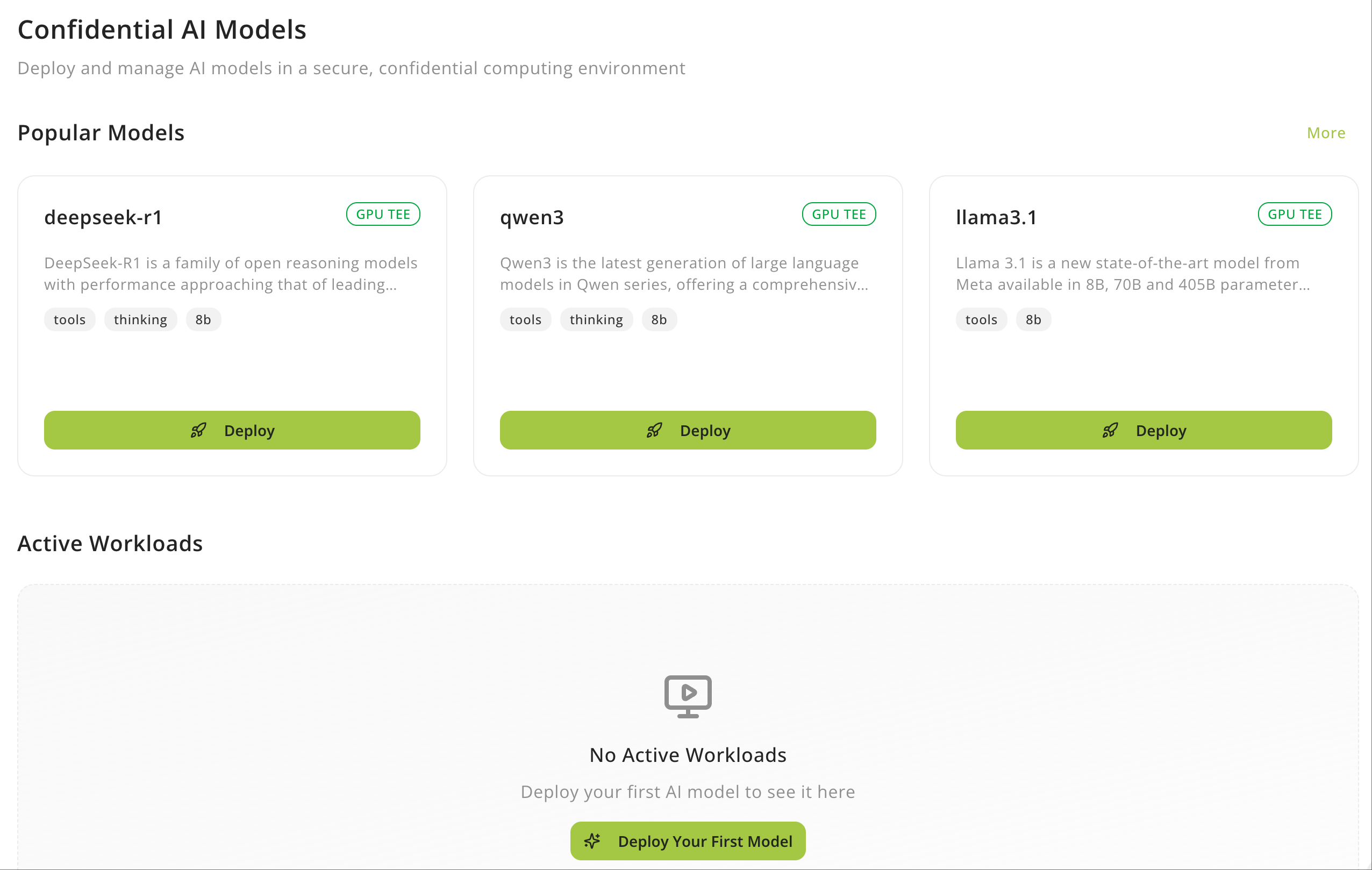Click the sparkle icon on Deploy Your First Model
The image size is (1372, 870).
coord(593,840)
